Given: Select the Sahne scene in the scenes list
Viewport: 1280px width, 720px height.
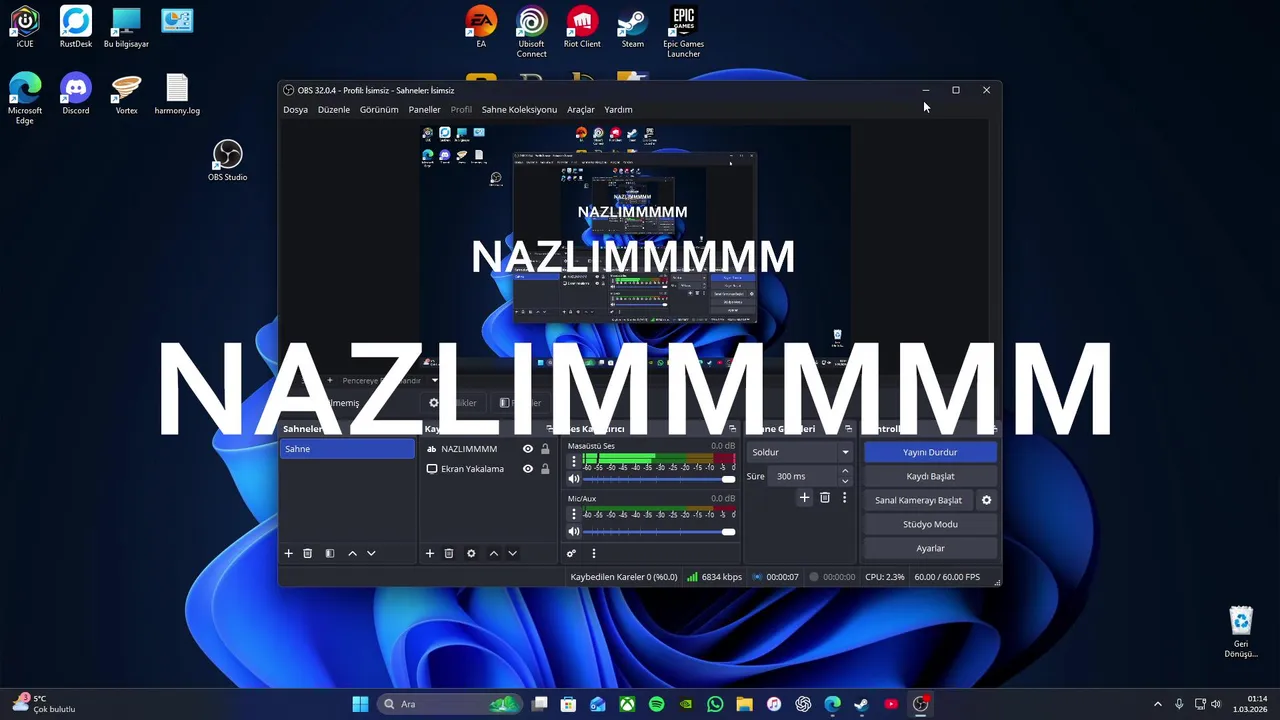Looking at the screenshot, I should tap(347, 449).
